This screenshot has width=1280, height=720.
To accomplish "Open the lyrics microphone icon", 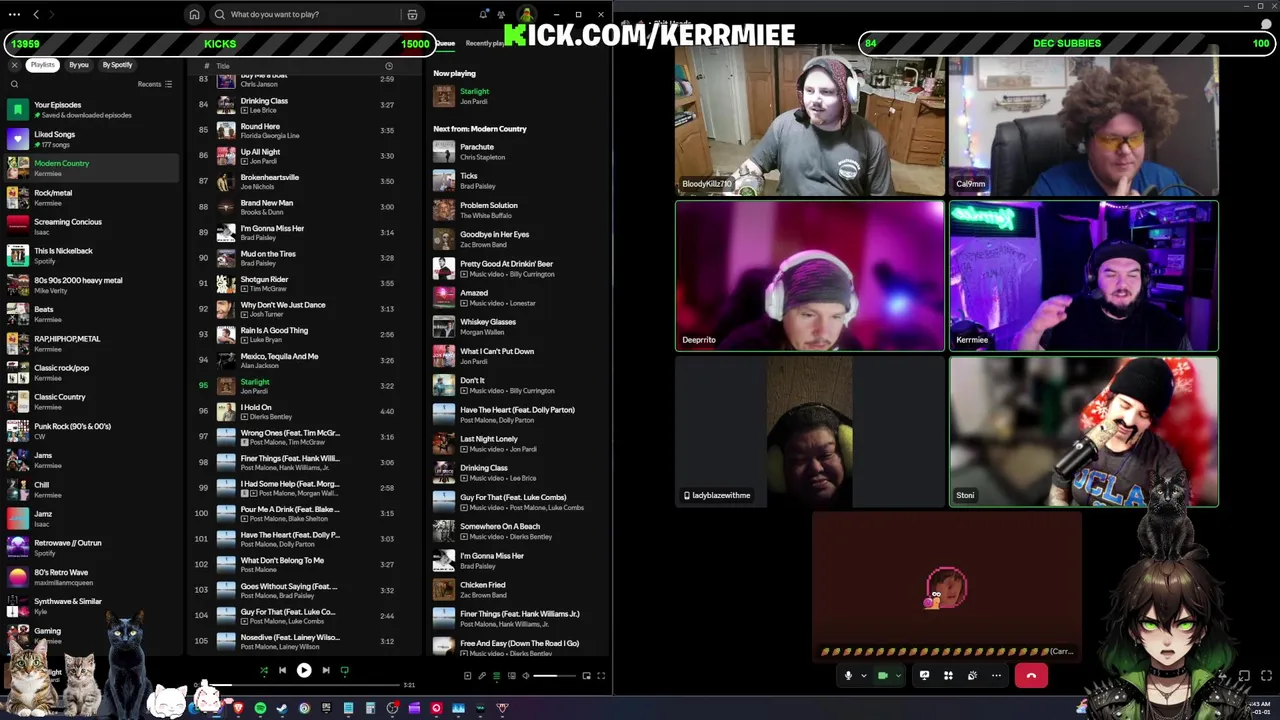I will click(482, 676).
